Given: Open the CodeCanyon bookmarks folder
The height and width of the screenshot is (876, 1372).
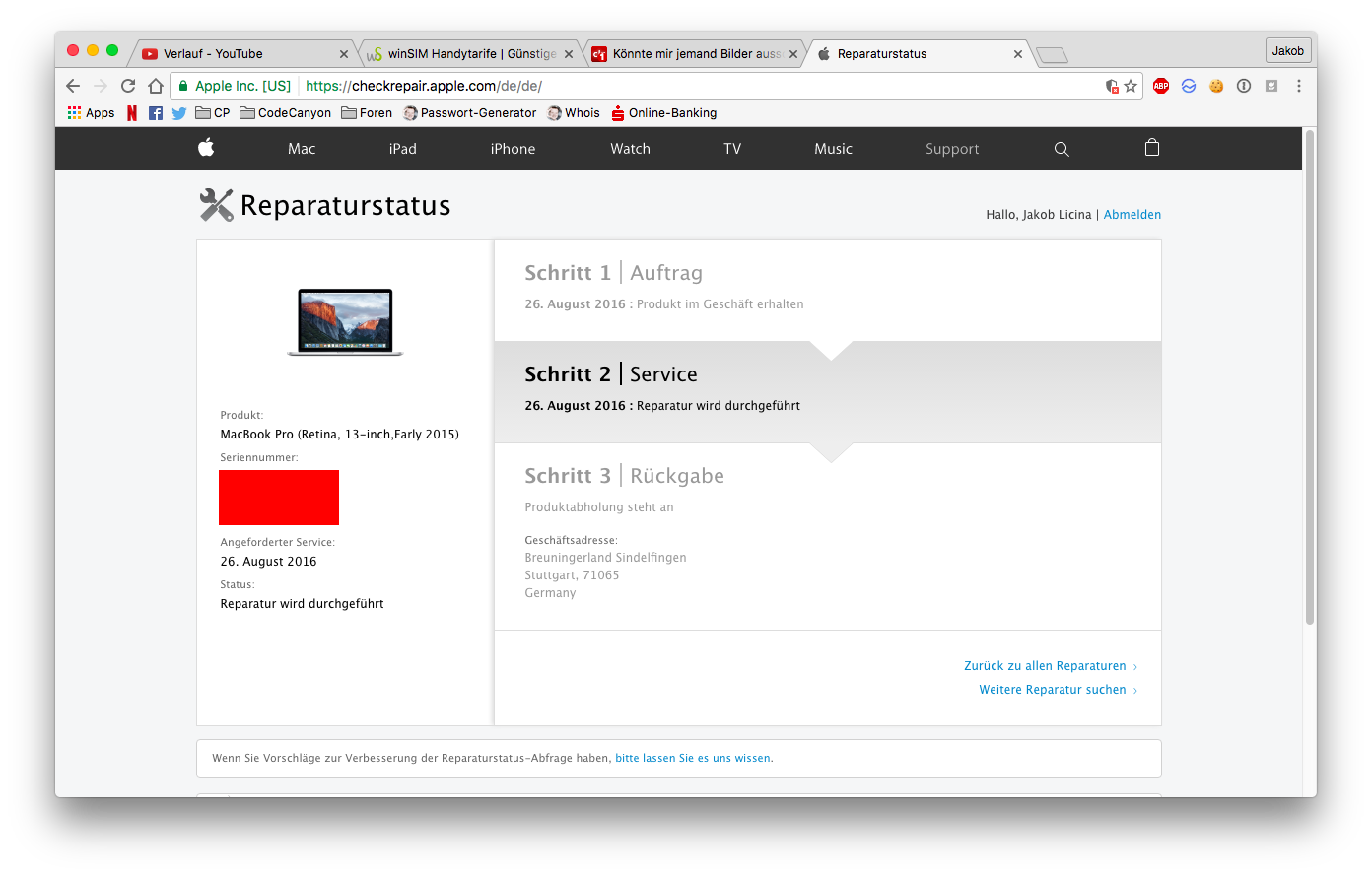Looking at the screenshot, I should tap(285, 113).
